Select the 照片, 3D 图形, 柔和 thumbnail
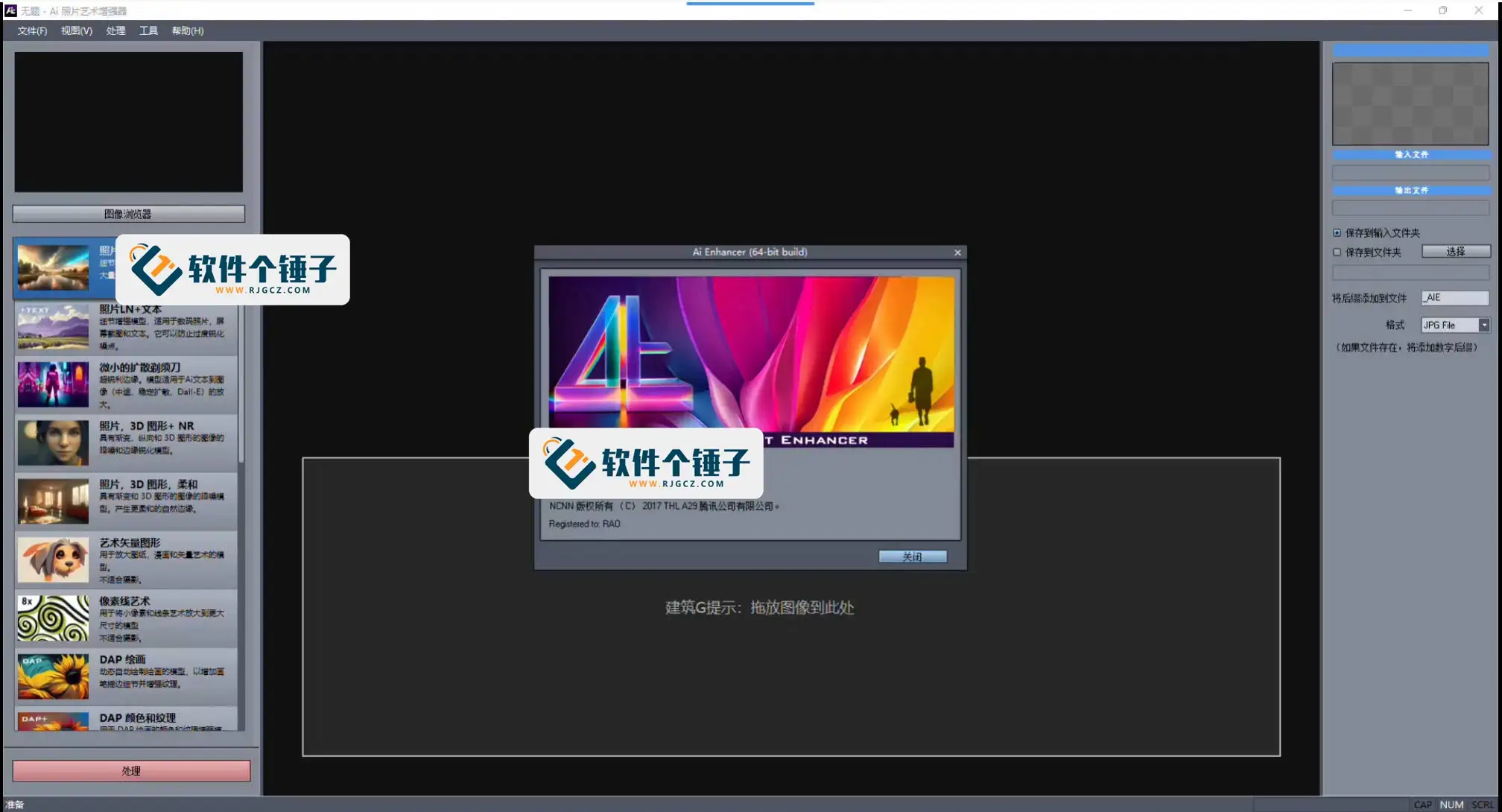1502x812 pixels. pyautogui.click(x=53, y=501)
